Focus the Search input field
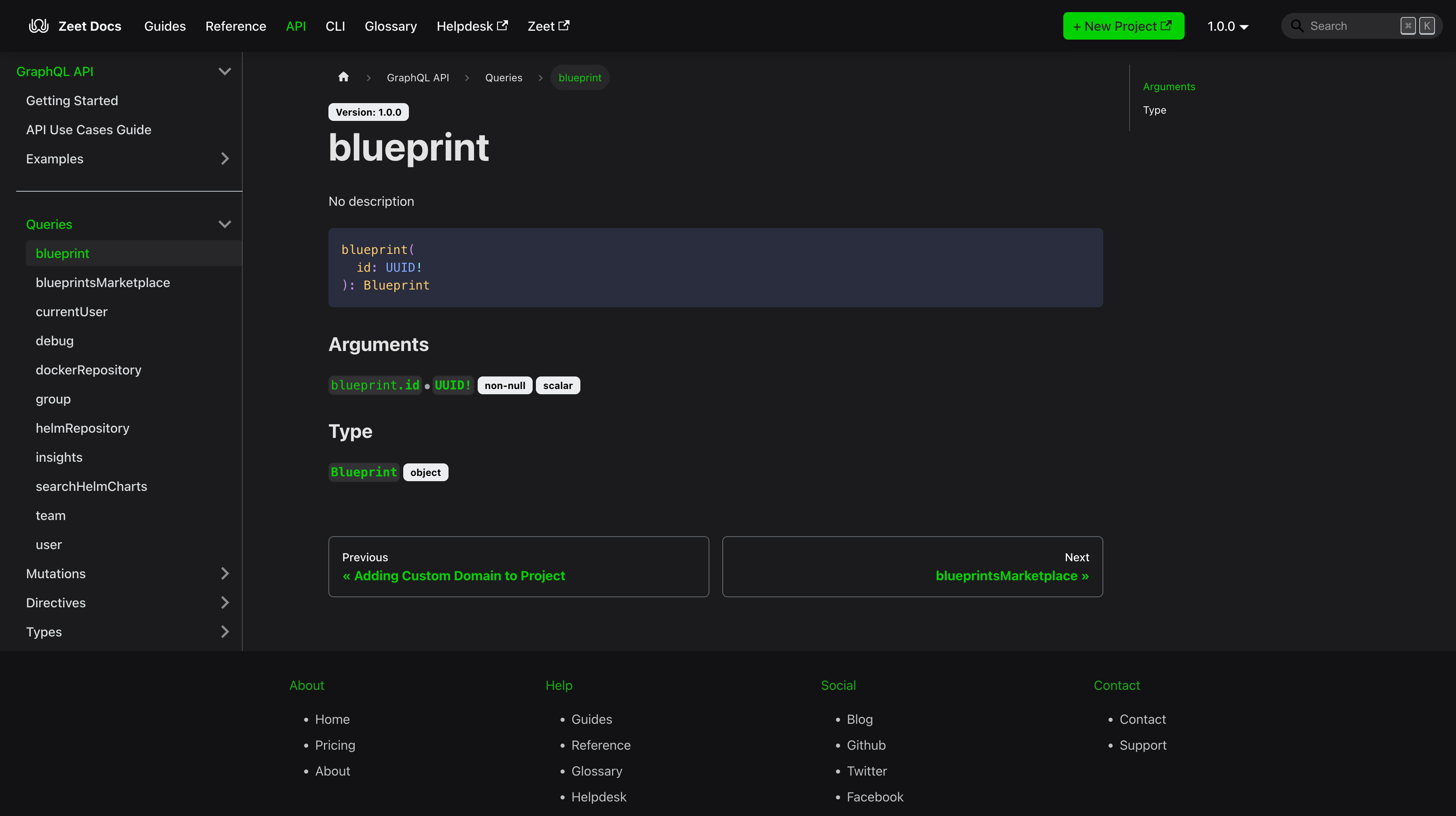The image size is (1456, 816). pyautogui.click(x=1351, y=26)
